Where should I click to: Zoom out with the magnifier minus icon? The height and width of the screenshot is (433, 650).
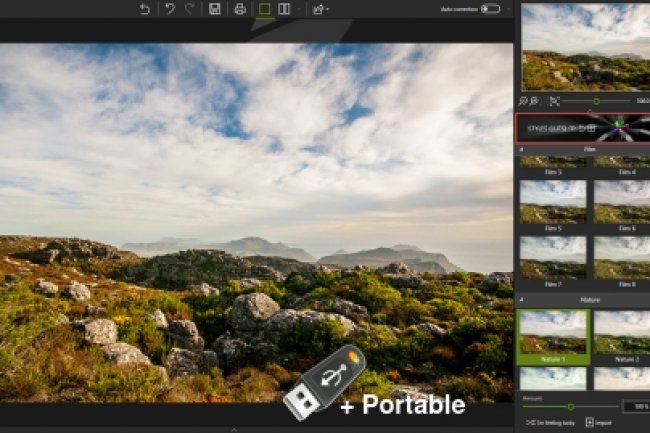[x=536, y=101]
